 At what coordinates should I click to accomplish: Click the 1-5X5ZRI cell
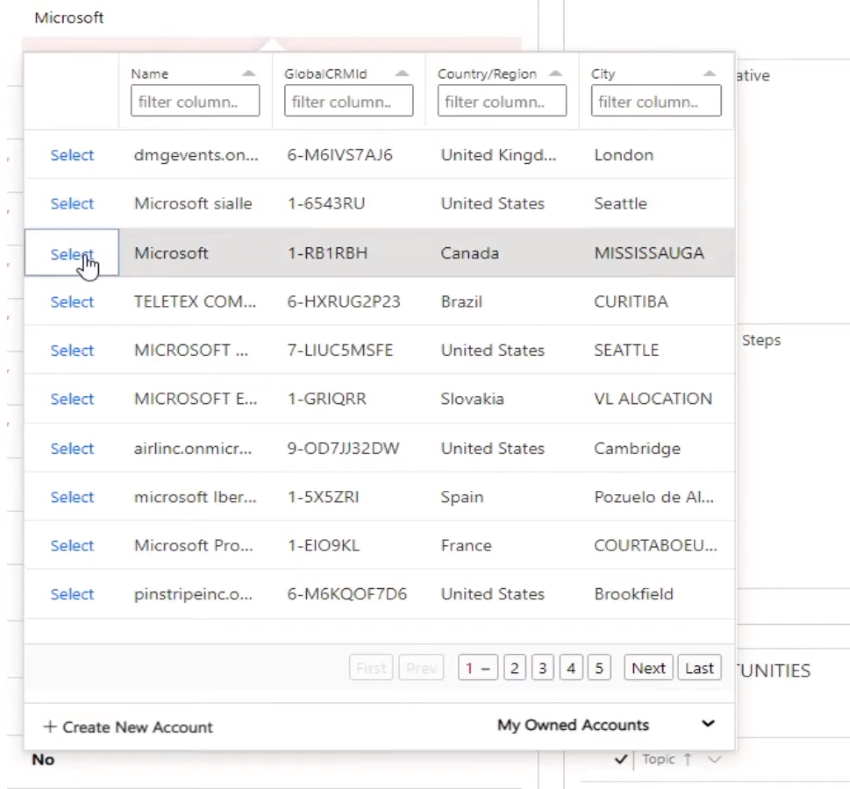click(x=323, y=497)
